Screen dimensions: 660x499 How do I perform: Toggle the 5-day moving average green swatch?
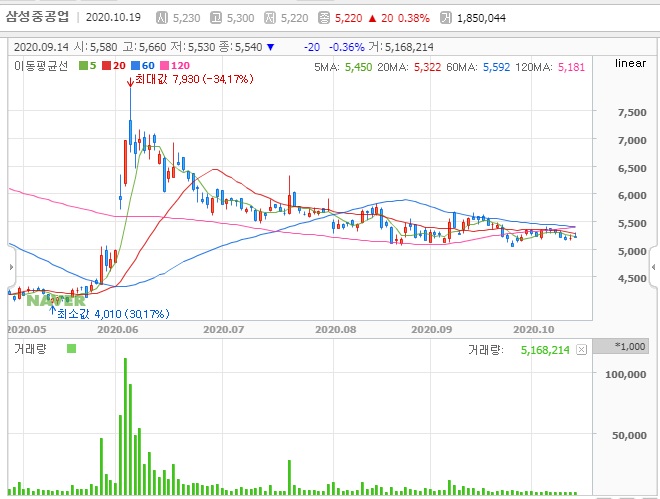(x=83, y=66)
